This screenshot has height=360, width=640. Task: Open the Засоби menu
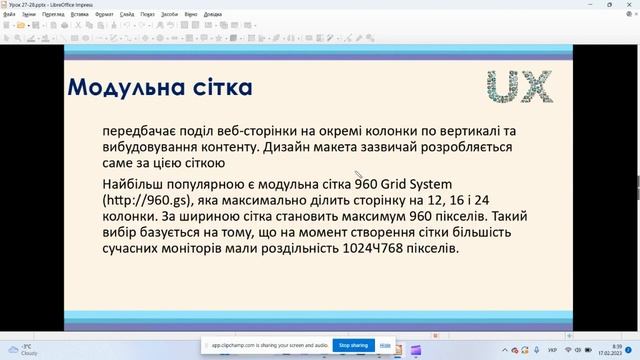tap(169, 14)
